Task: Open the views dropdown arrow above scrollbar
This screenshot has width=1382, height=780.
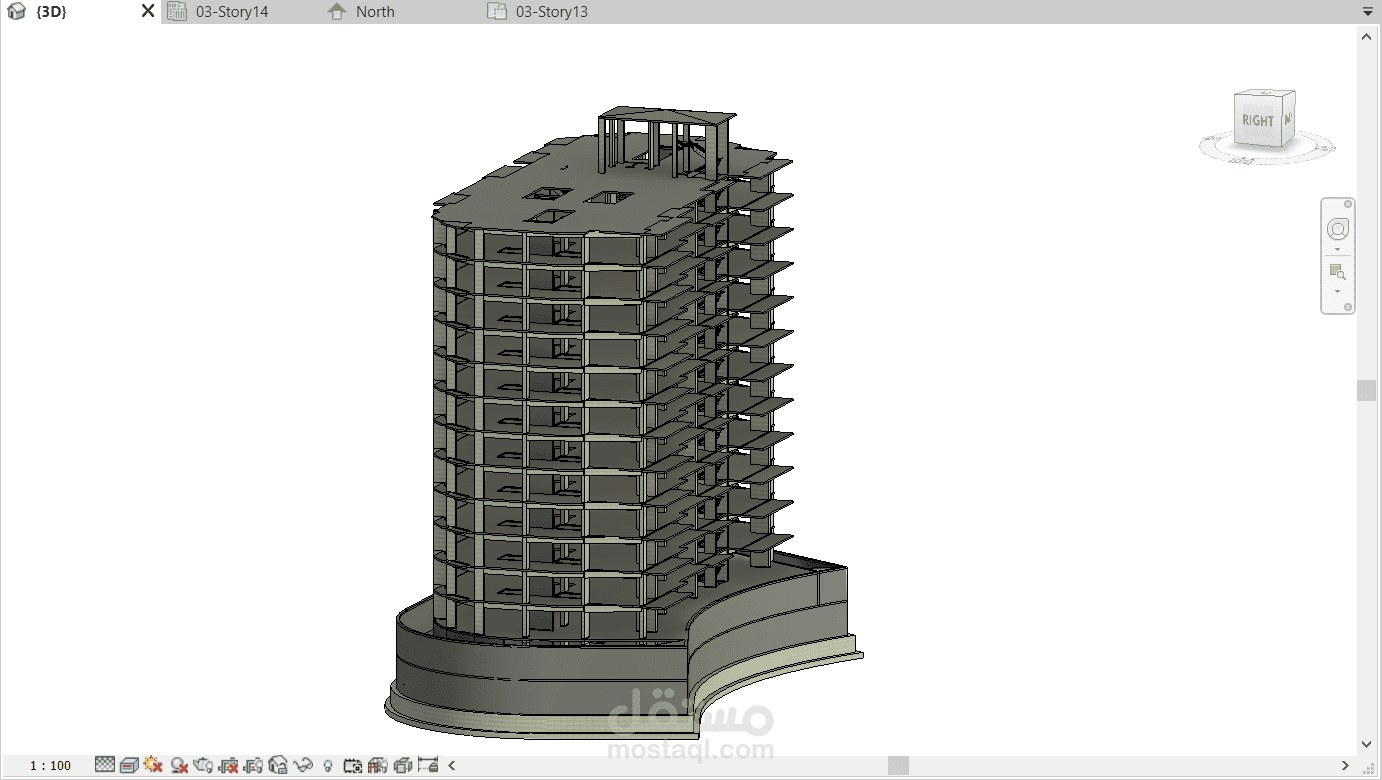Action: 1366,11
